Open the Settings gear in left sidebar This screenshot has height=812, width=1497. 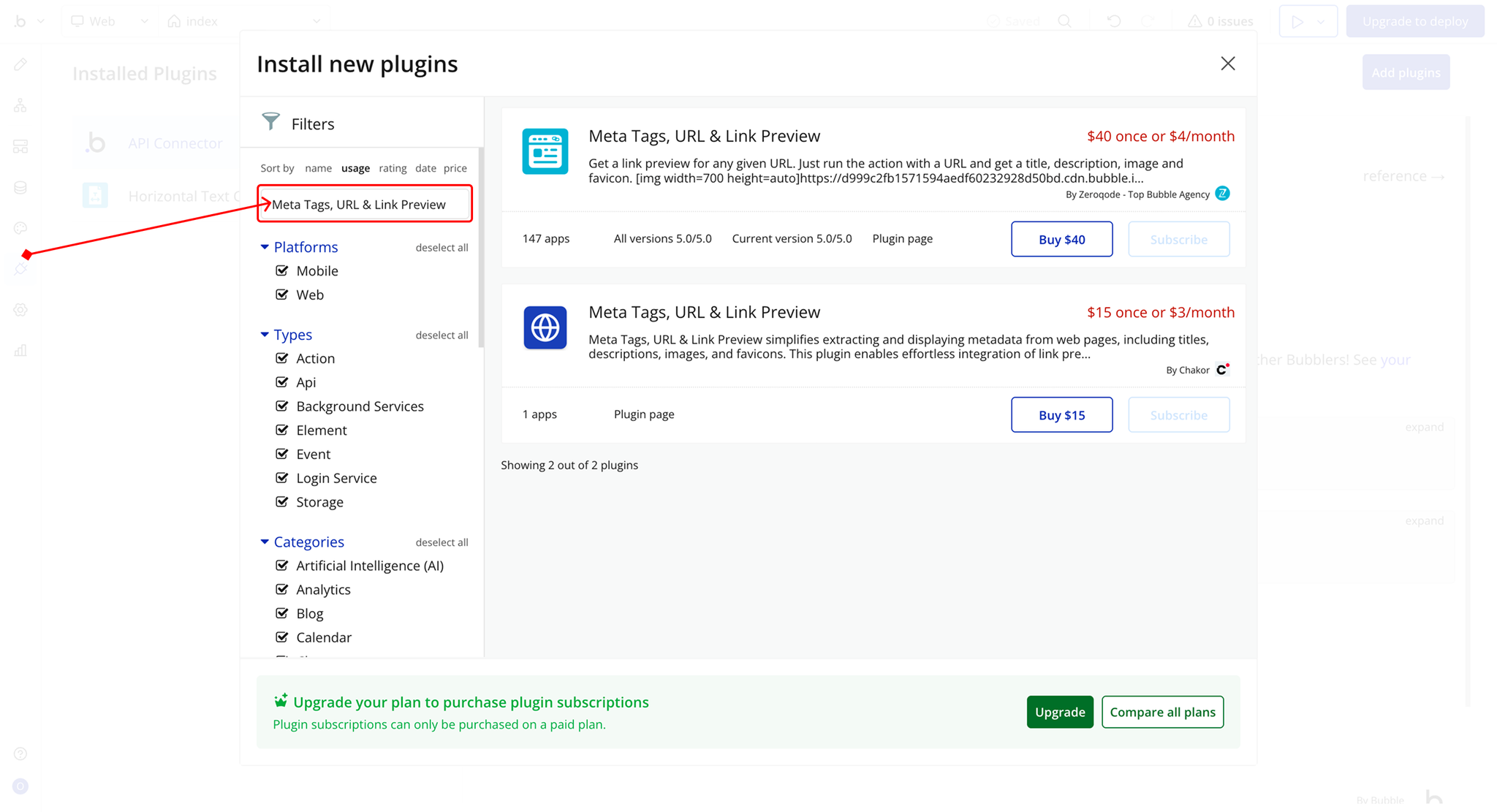(20, 310)
